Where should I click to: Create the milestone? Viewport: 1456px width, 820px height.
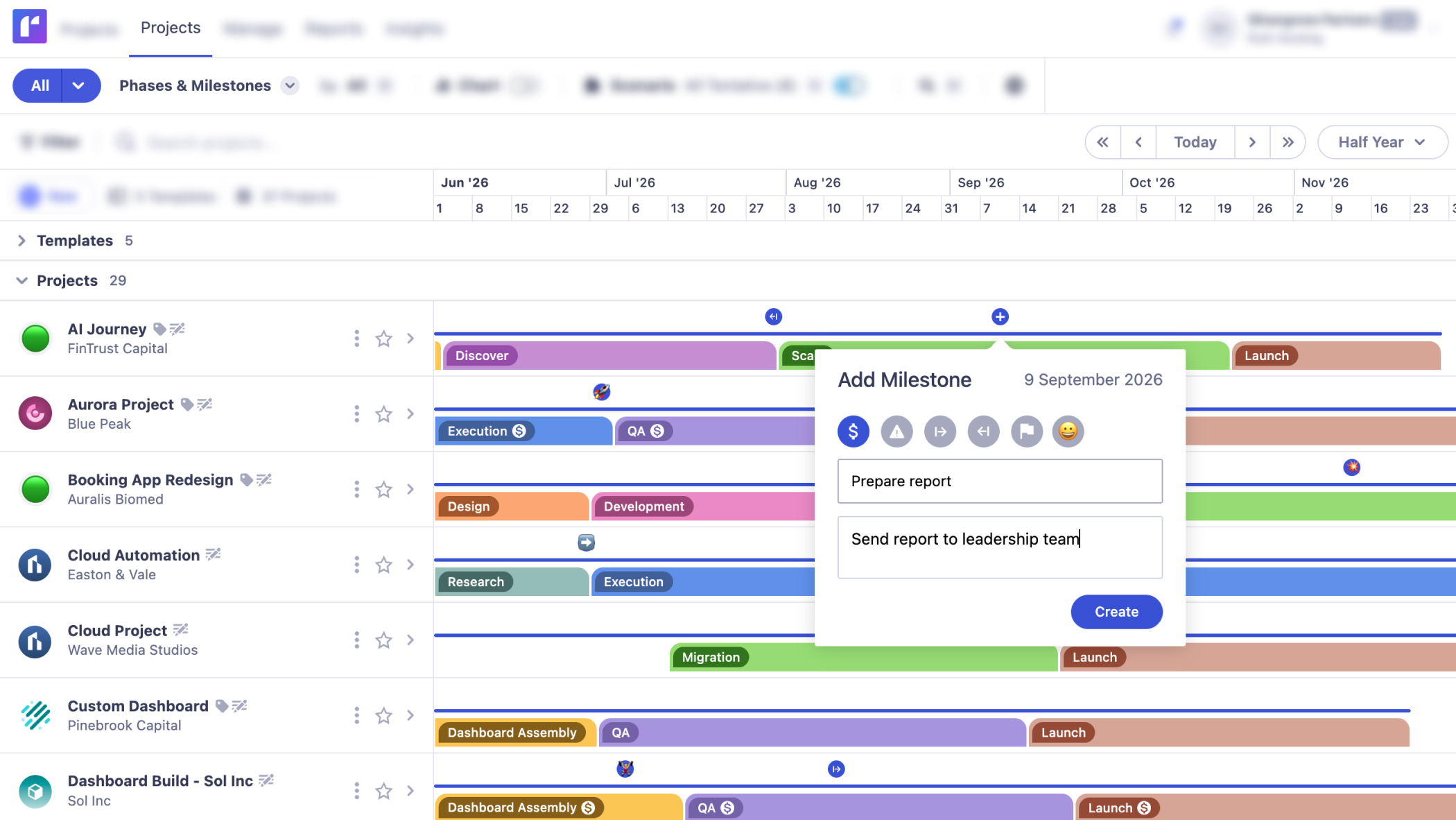pos(1116,612)
